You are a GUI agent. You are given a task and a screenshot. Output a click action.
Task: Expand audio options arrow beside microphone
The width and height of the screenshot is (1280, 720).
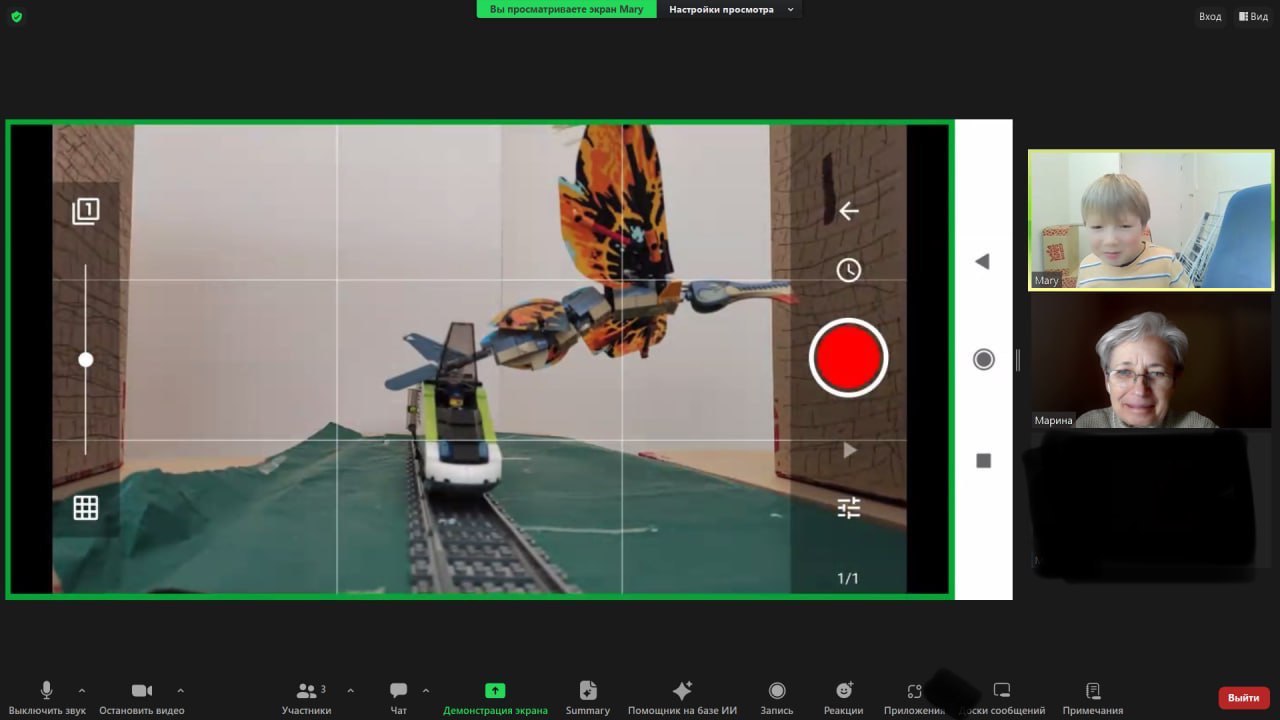click(82, 691)
